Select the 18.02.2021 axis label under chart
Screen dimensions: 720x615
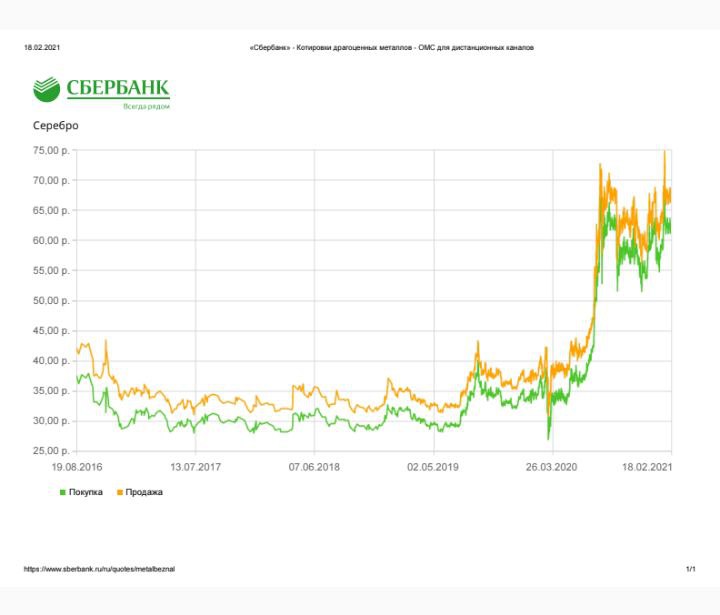[x=647, y=467]
